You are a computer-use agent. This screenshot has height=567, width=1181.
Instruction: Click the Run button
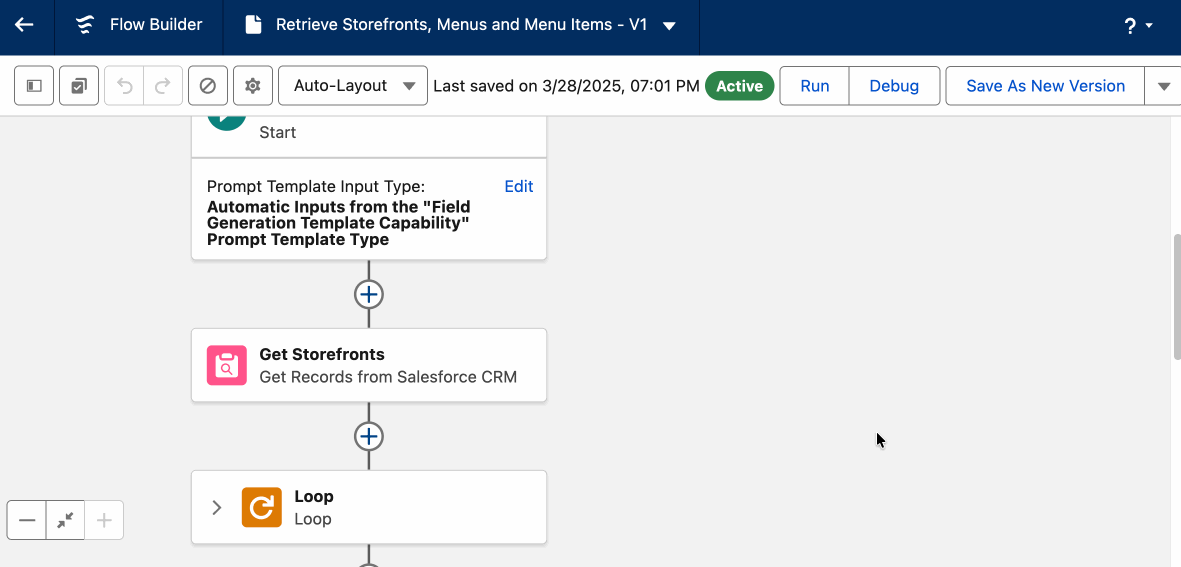[815, 86]
